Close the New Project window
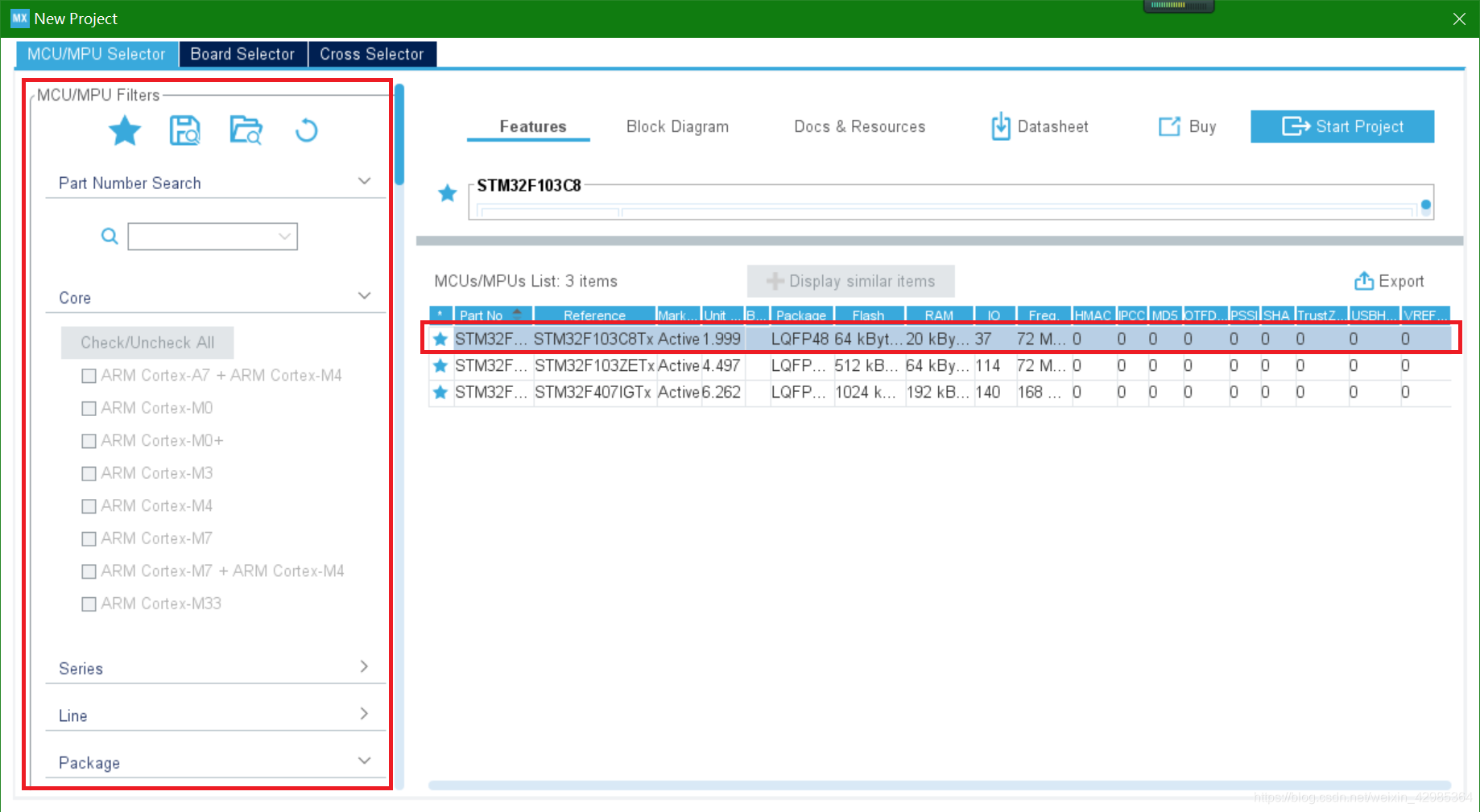This screenshot has width=1480, height=812. click(1459, 19)
